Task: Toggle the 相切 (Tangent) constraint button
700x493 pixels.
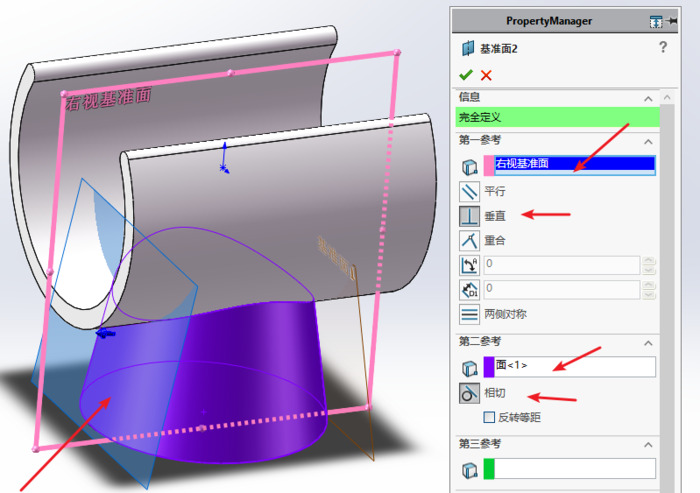Action: 469,393
